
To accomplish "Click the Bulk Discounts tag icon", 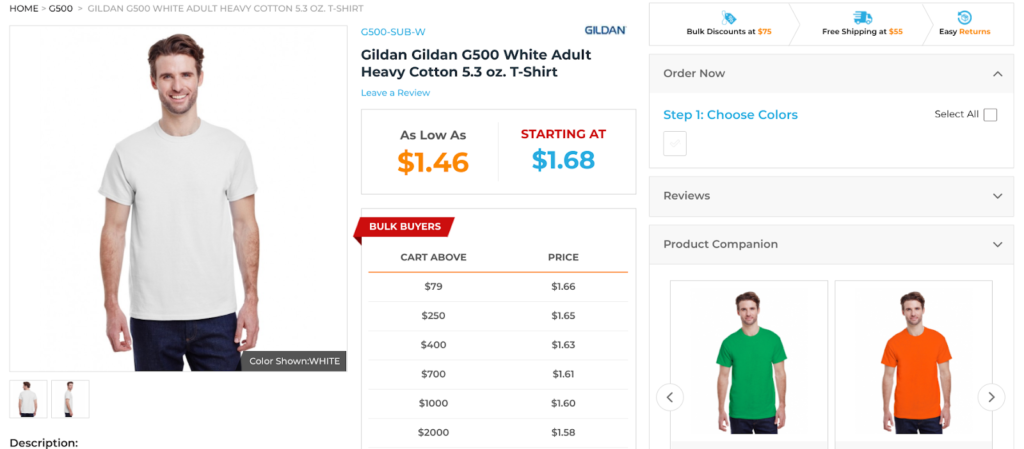I will point(729,17).
